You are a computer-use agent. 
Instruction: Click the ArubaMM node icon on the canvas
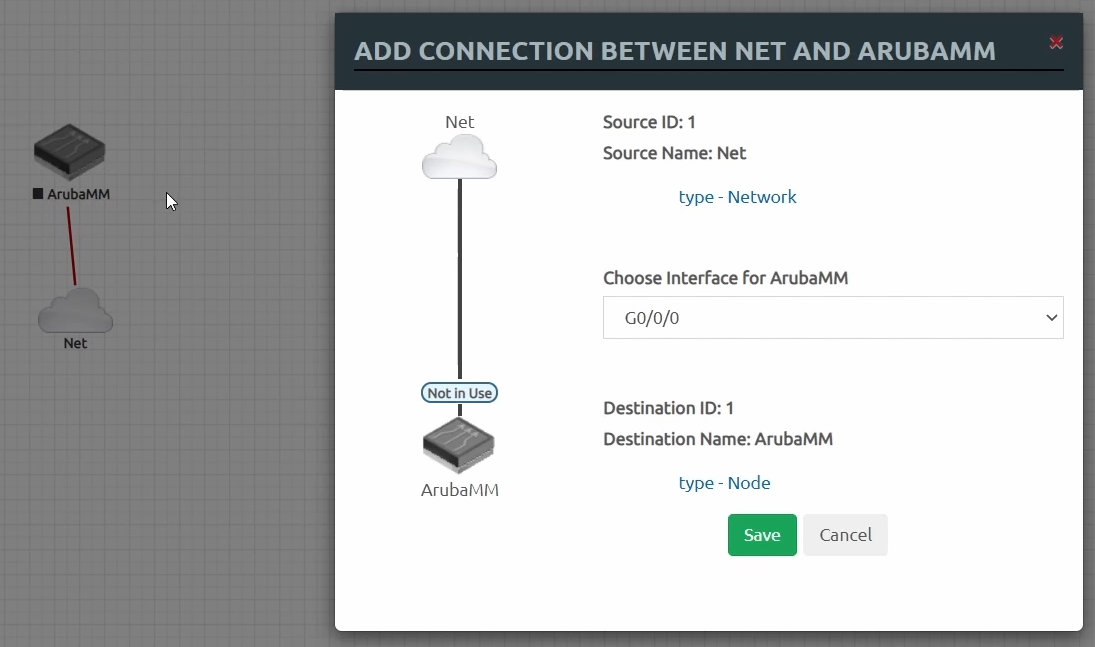click(69, 152)
